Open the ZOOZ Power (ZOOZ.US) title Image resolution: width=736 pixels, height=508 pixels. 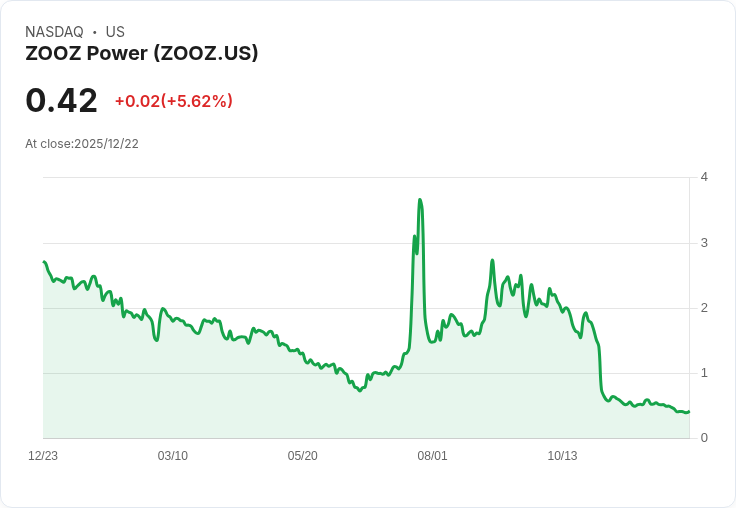[142, 53]
